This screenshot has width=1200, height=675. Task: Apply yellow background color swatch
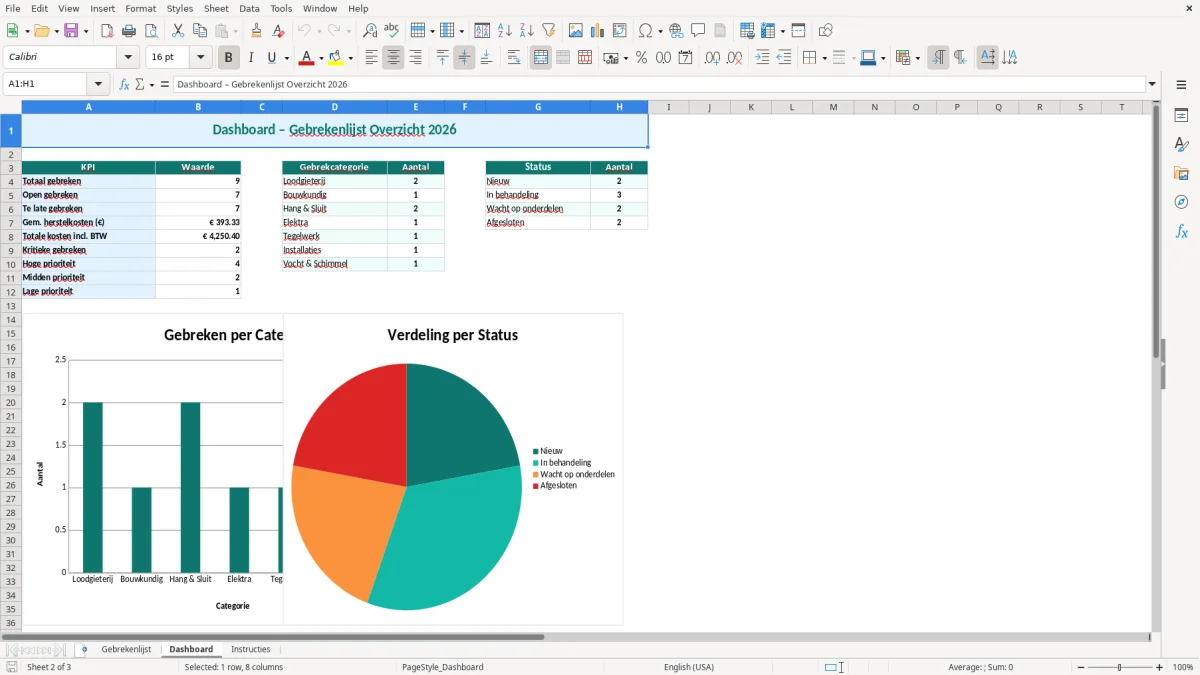point(337,58)
